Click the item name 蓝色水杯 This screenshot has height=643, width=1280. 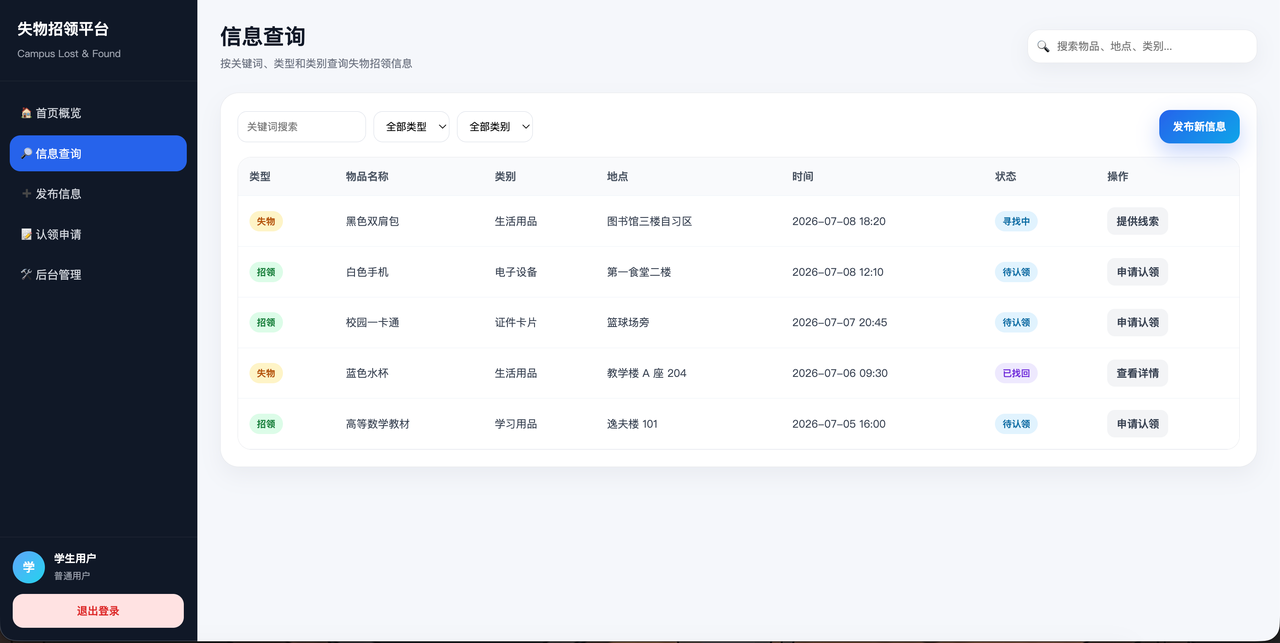pos(367,373)
